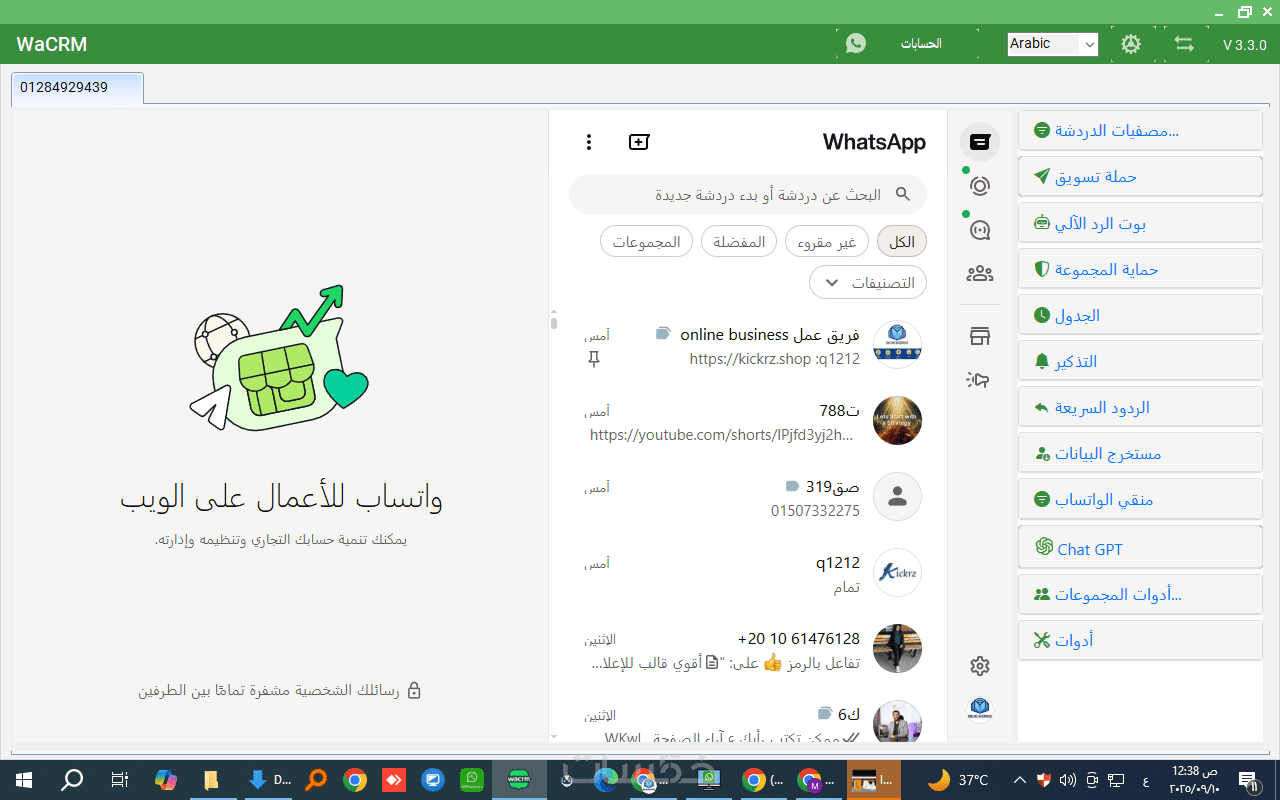Screen dimensions: 1280x800
Task: Open حماية المجموعة group protection
Action: point(1140,269)
